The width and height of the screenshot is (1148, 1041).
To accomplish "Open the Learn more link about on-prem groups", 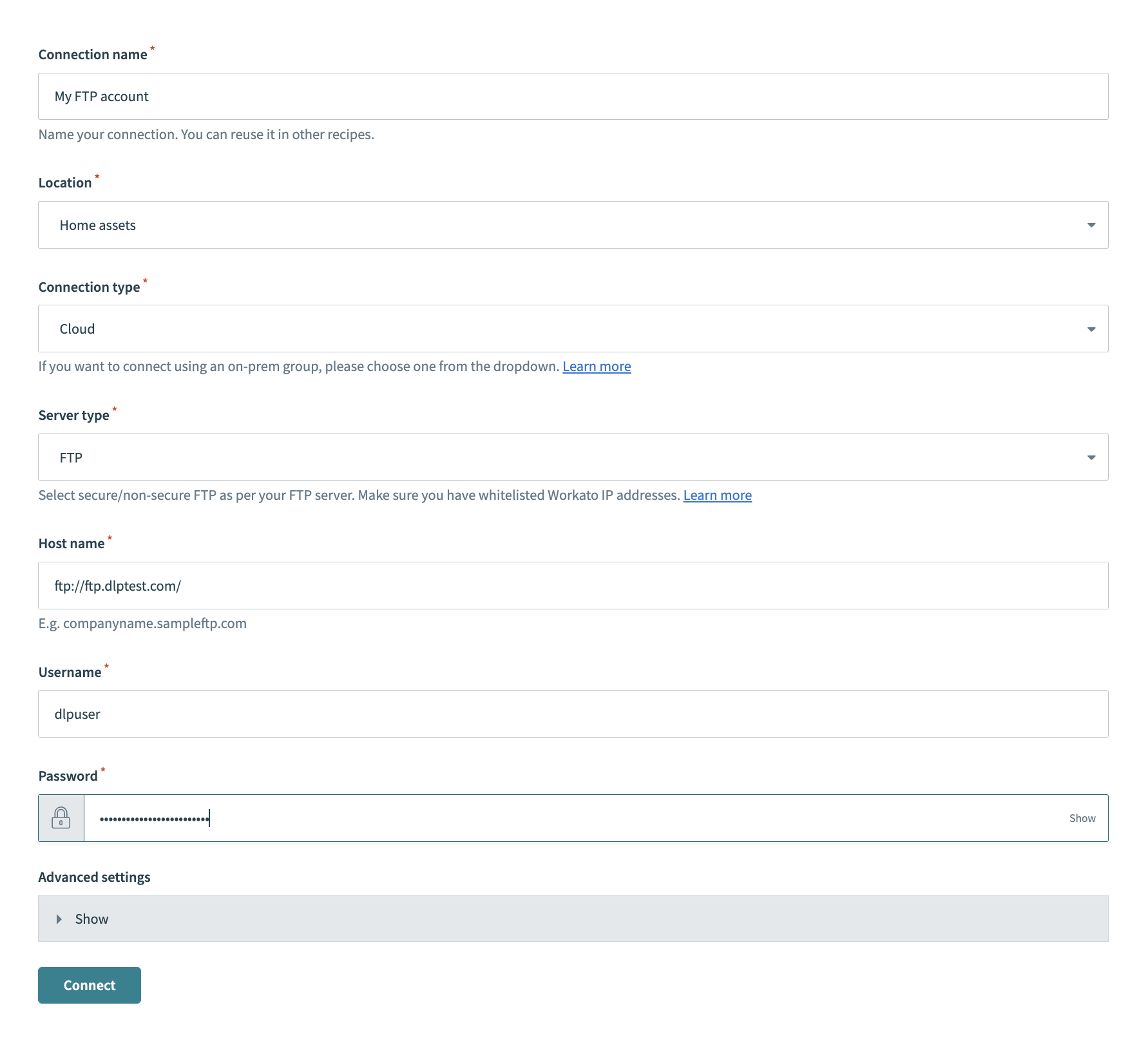I will tap(597, 366).
